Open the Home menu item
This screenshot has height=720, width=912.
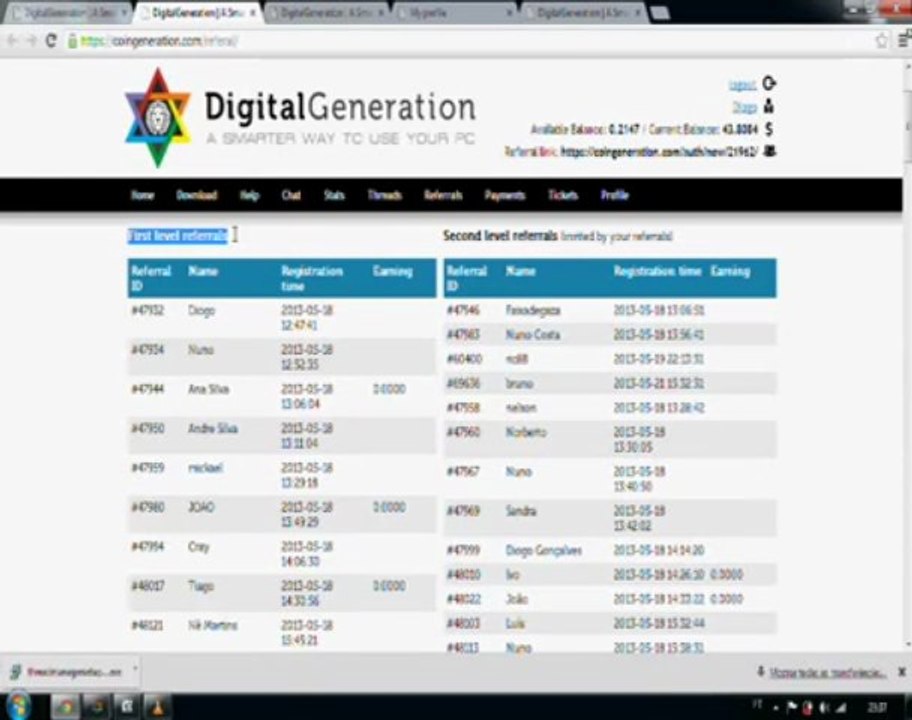[142, 195]
